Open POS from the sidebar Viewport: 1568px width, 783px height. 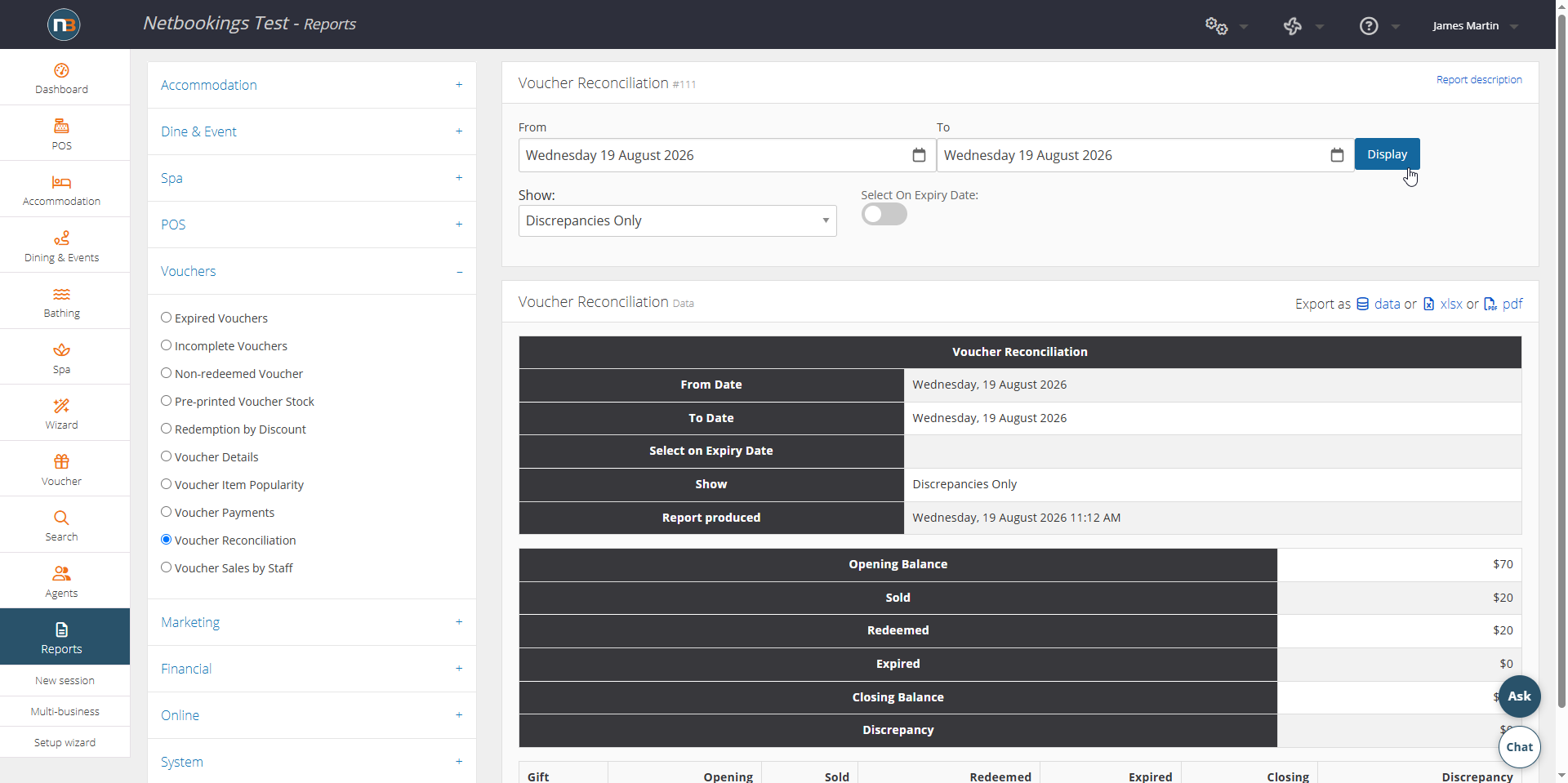(62, 134)
